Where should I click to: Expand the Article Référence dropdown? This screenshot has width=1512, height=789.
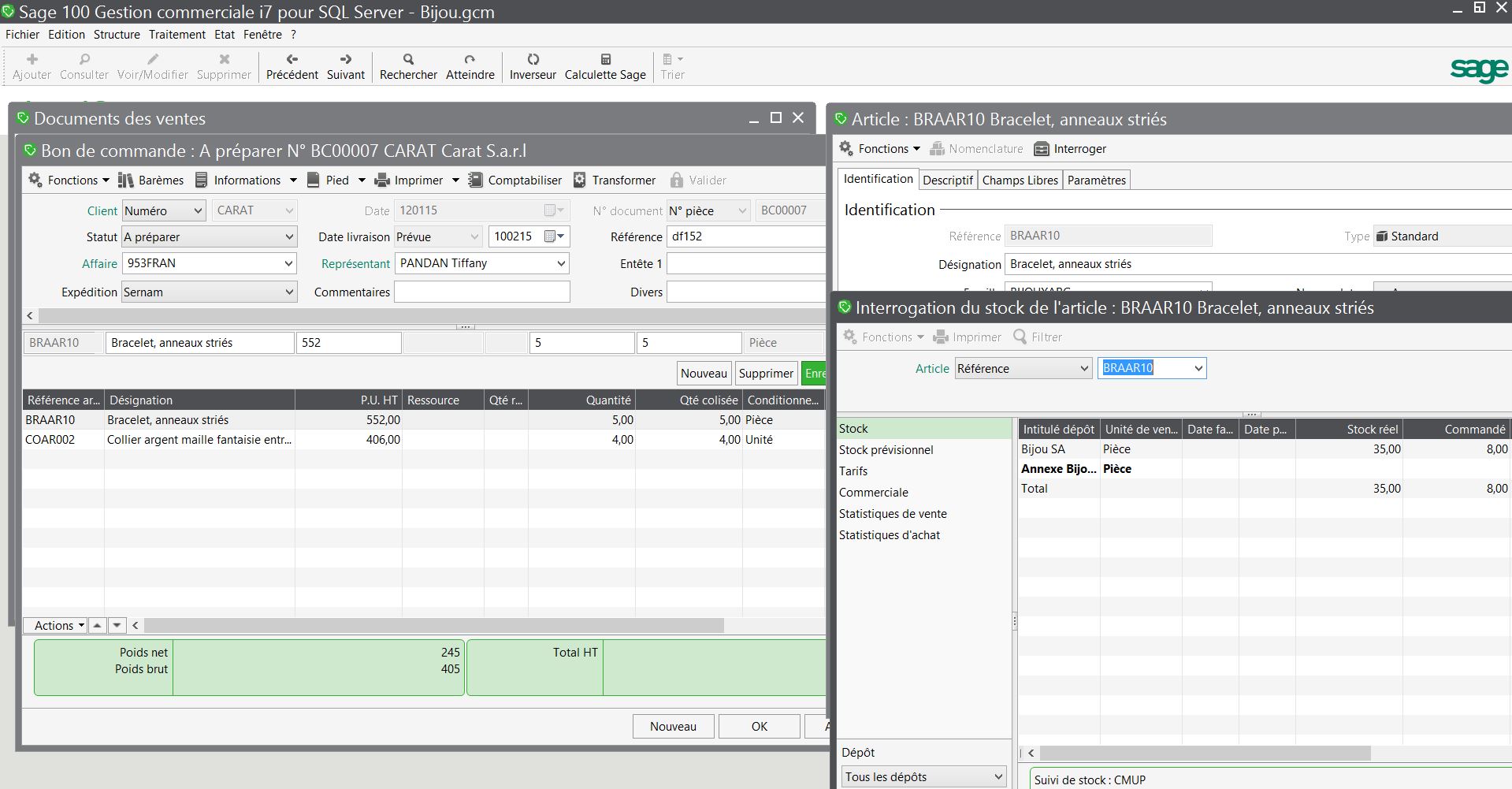[1023, 368]
